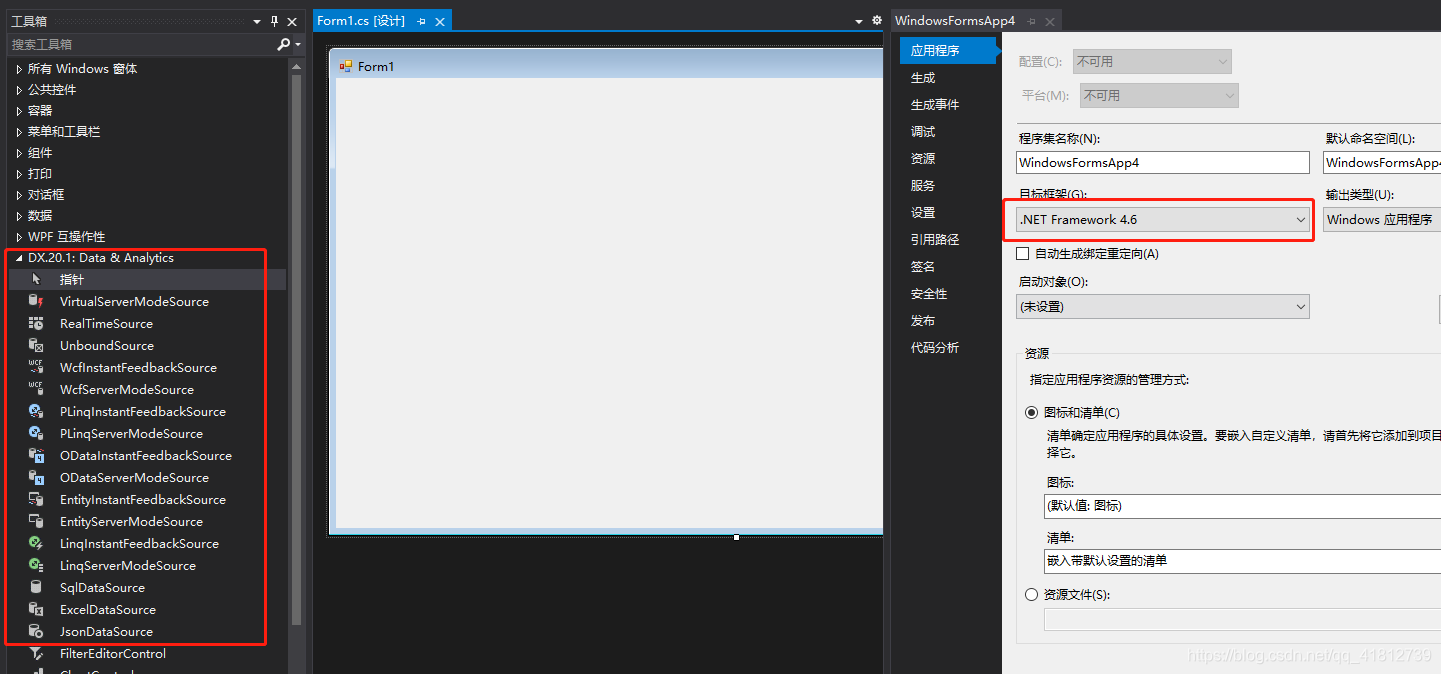Select the SqlDataSource component icon

click(36, 587)
